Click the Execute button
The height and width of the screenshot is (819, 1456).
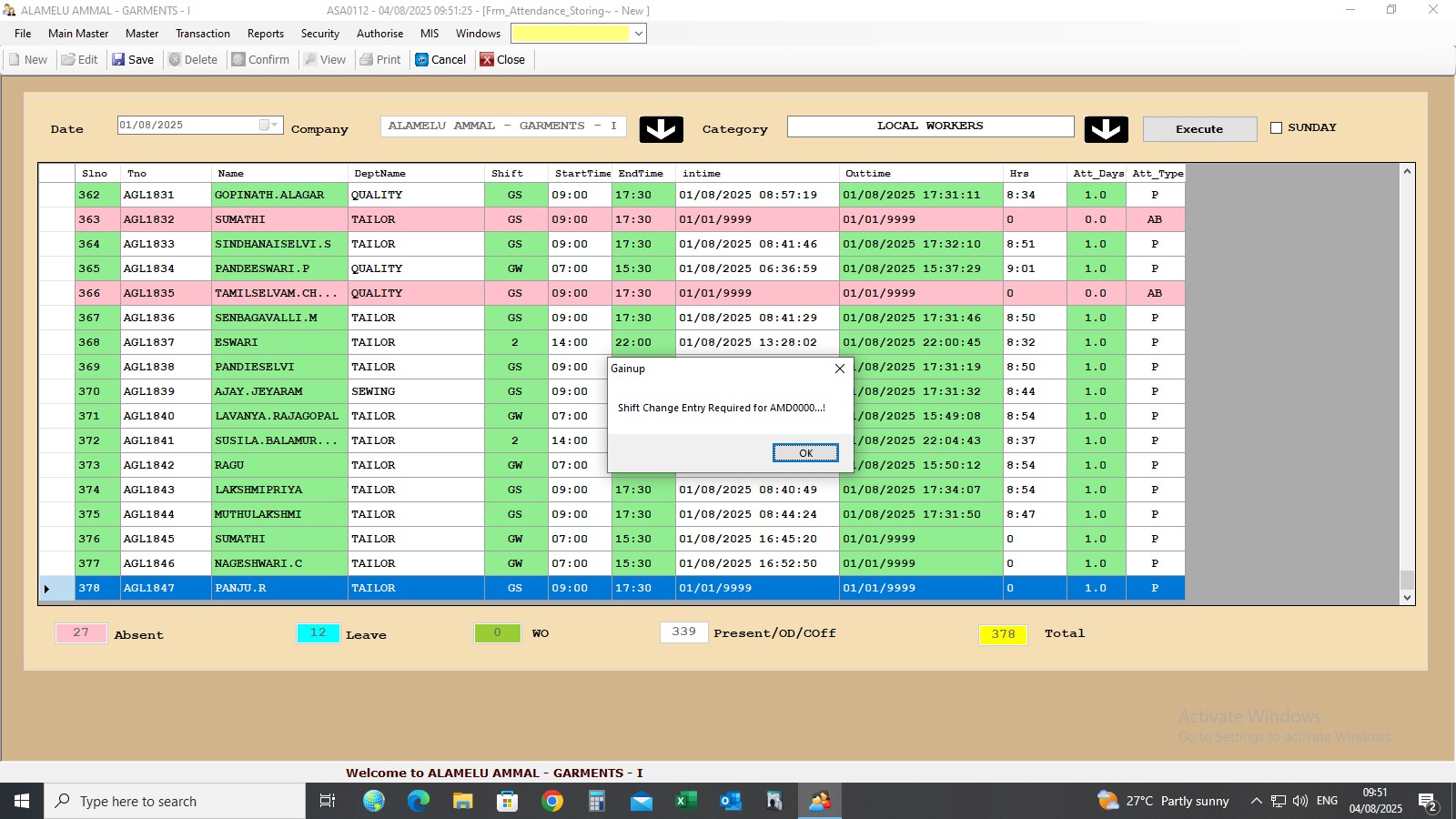pyautogui.click(x=1198, y=129)
